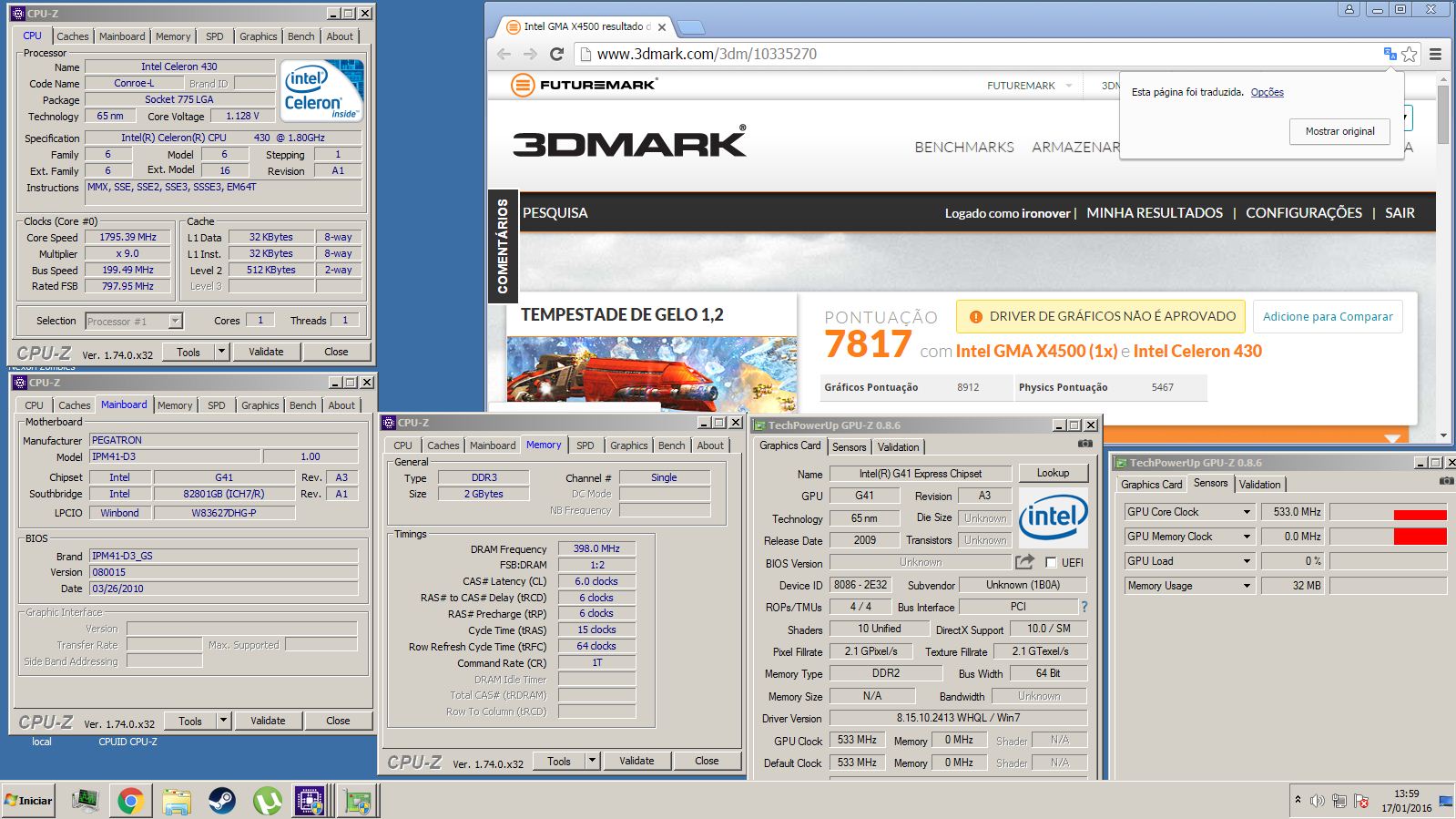Switch to GPU-Z taskbar button

click(357, 801)
